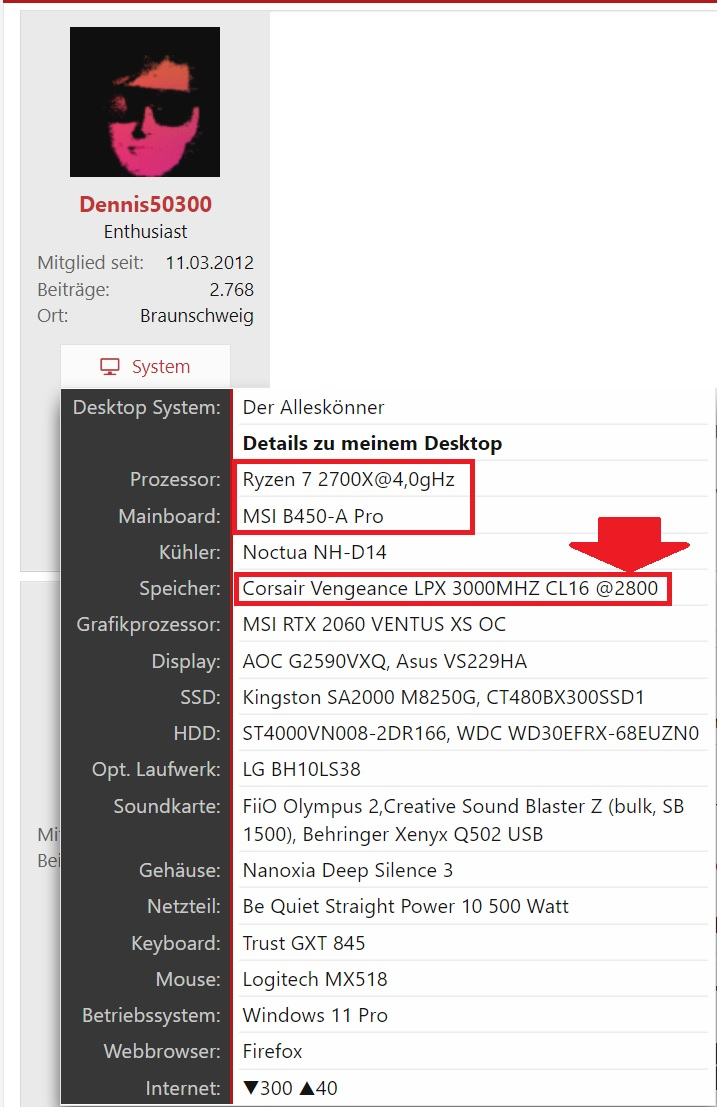Image resolution: width=722 pixels, height=1114 pixels.
Task: Click 'Details zu meinem Desktop' heading
Action: tap(372, 443)
